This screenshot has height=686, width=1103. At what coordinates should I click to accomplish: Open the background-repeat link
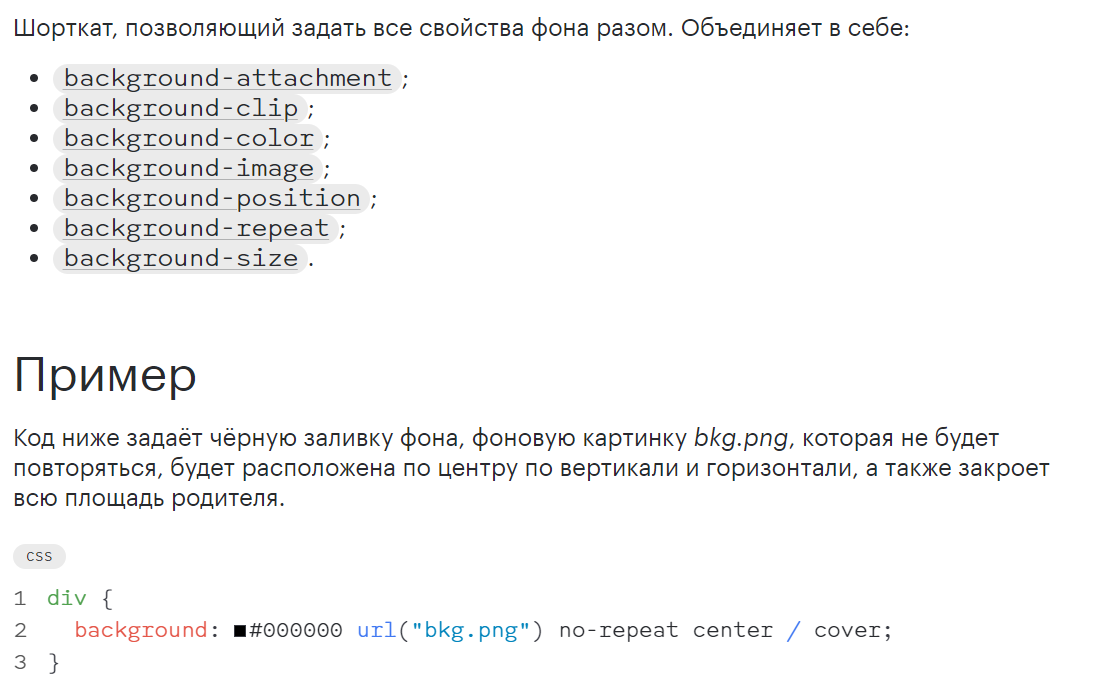196,229
